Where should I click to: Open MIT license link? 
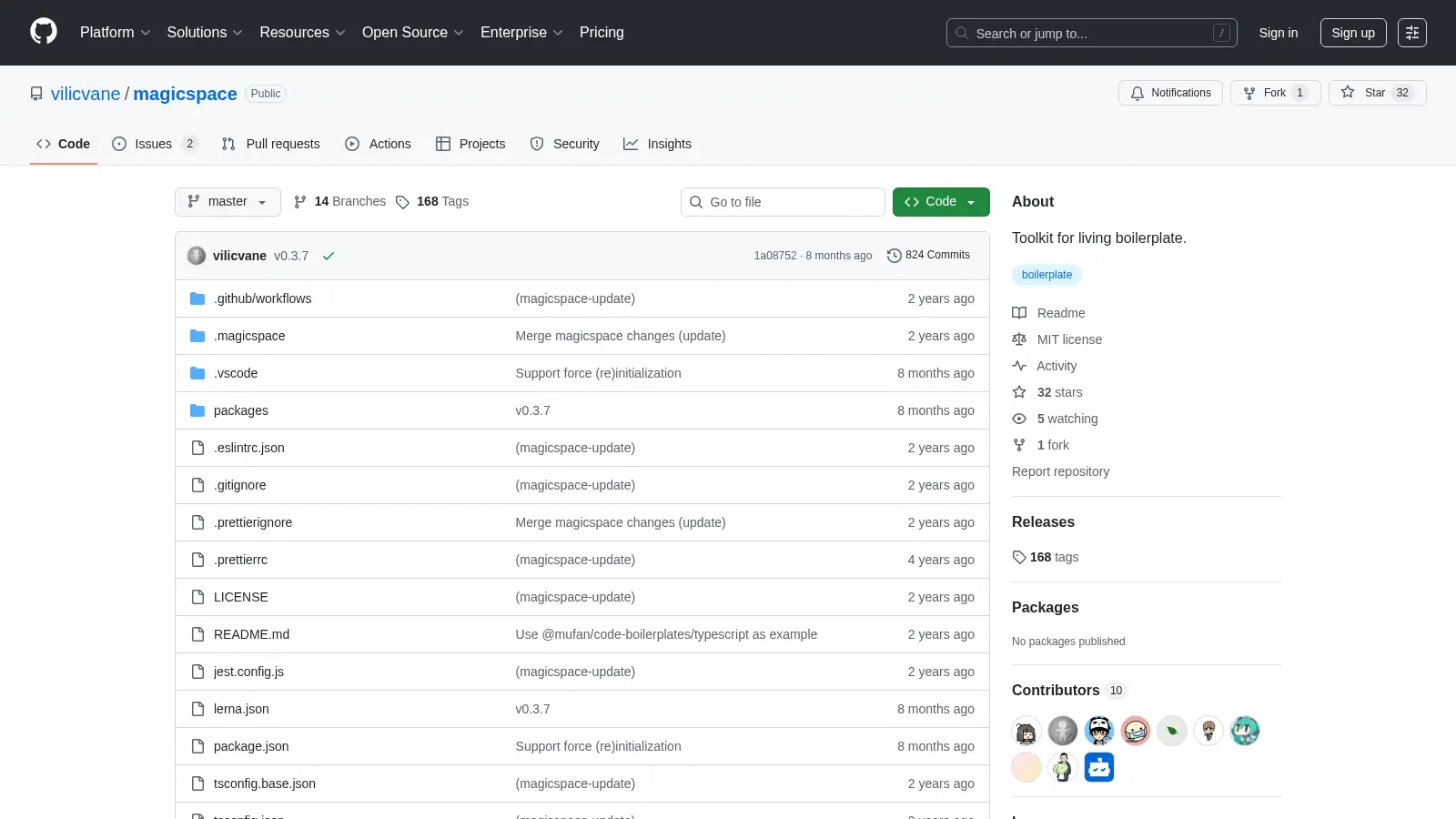(x=1057, y=339)
